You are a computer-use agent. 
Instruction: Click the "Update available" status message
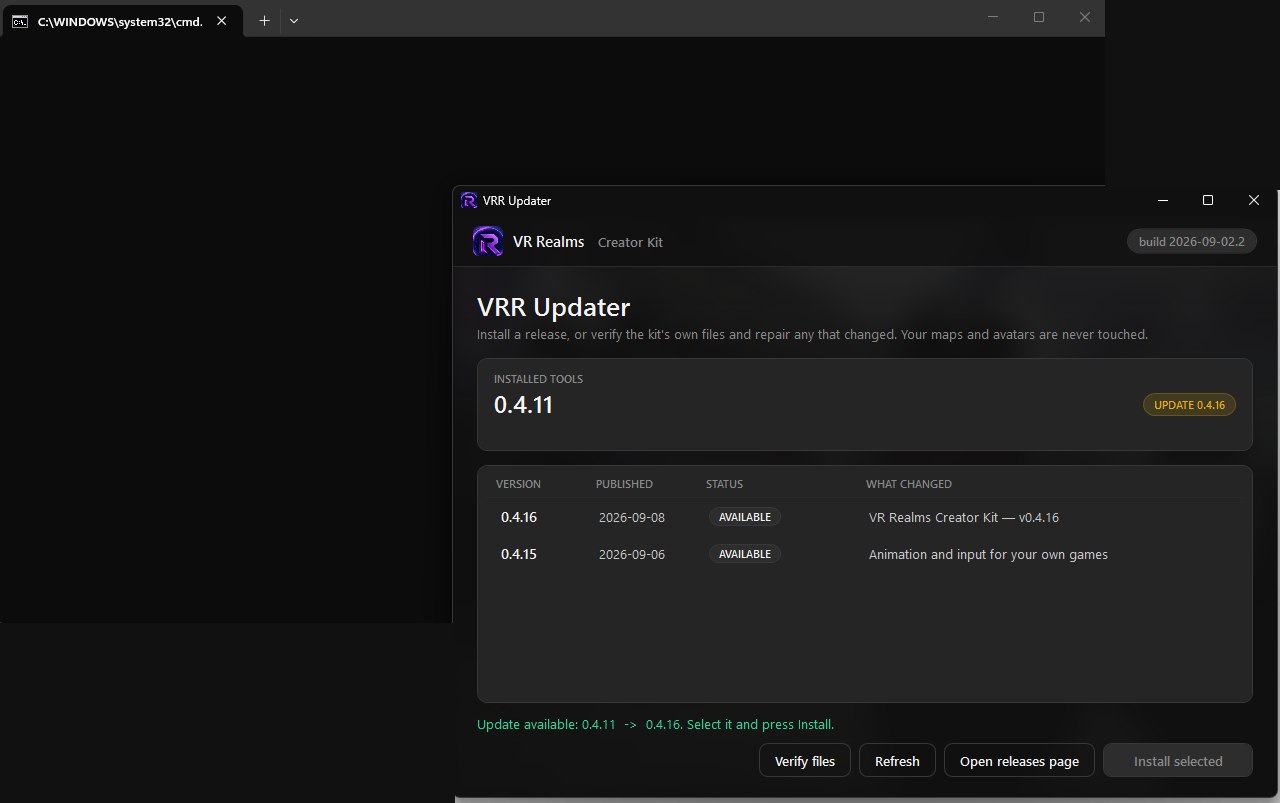coord(655,724)
